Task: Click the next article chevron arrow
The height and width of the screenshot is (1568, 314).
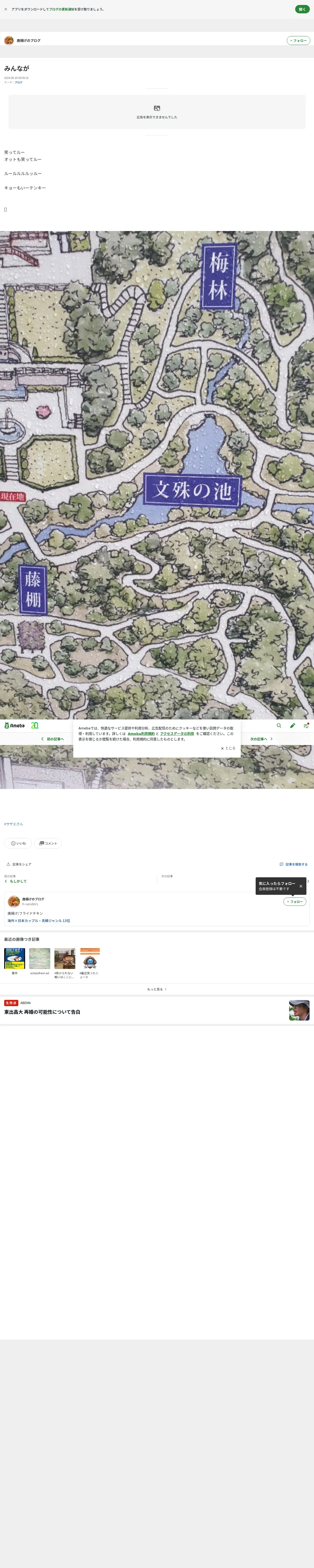Action: (x=308, y=881)
